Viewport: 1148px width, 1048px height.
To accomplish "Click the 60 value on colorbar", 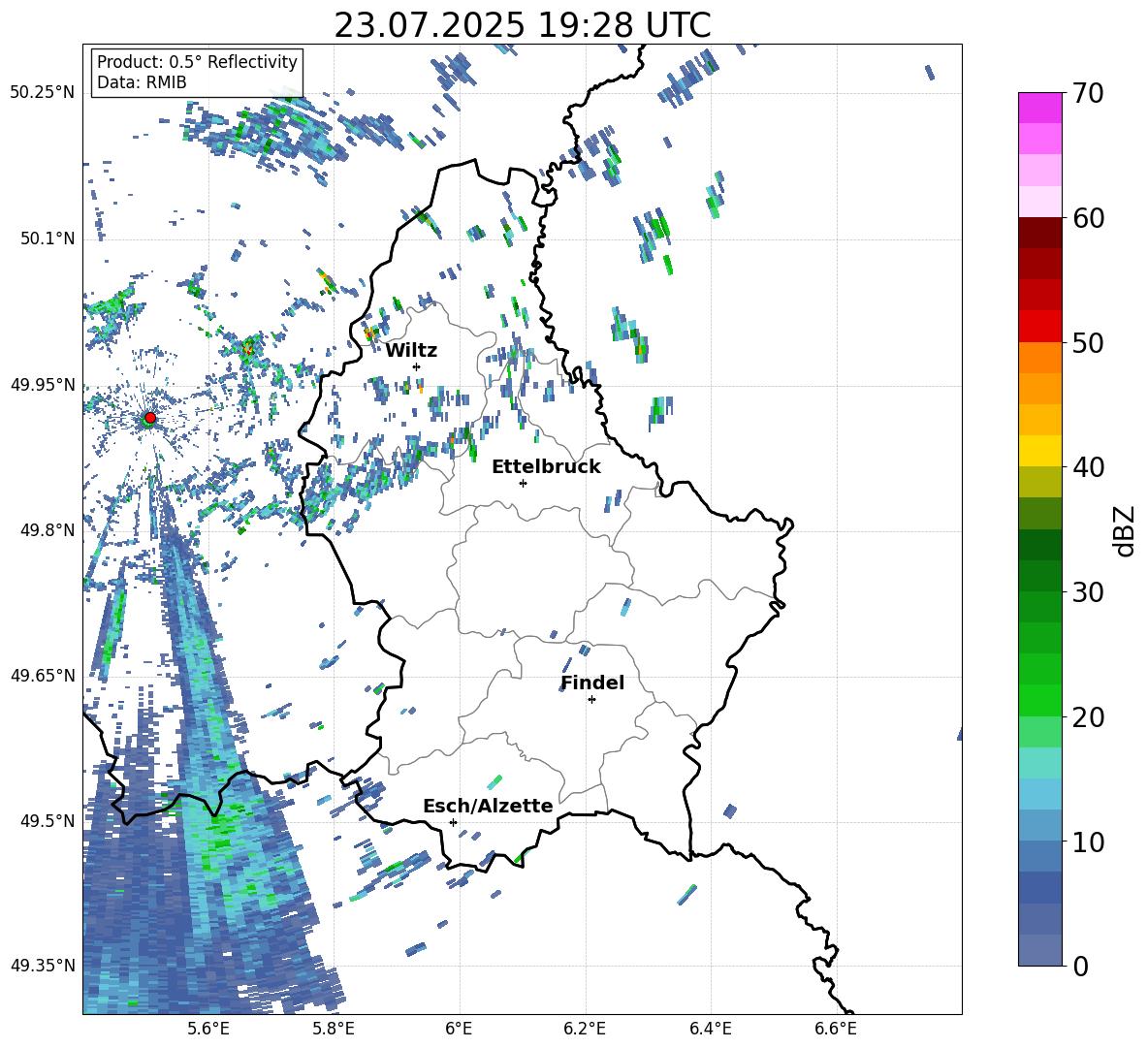I will pyautogui.click(x=1088, y=218).
